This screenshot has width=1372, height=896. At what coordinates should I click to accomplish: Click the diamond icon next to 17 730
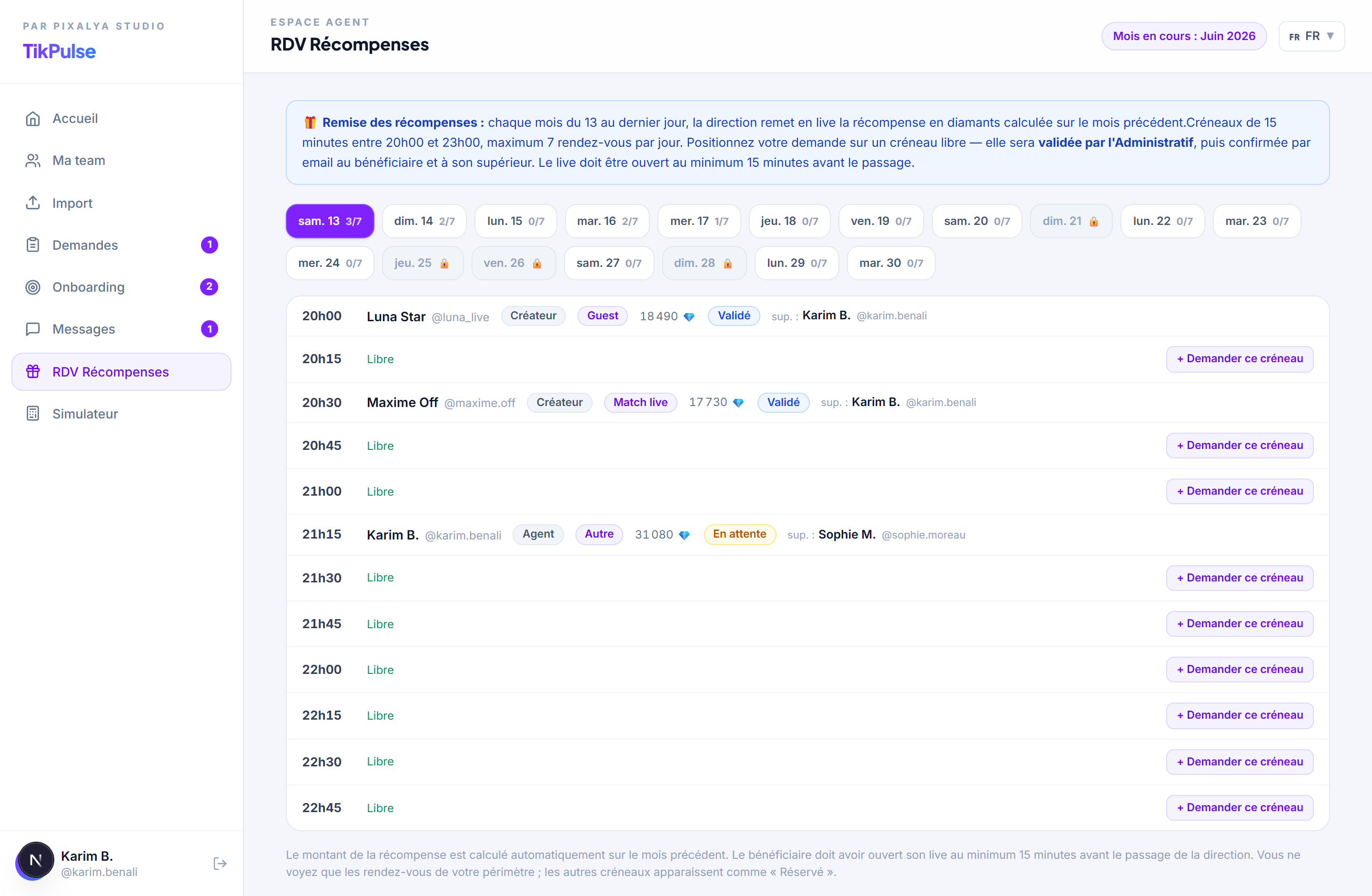click(x=738, y=403)
